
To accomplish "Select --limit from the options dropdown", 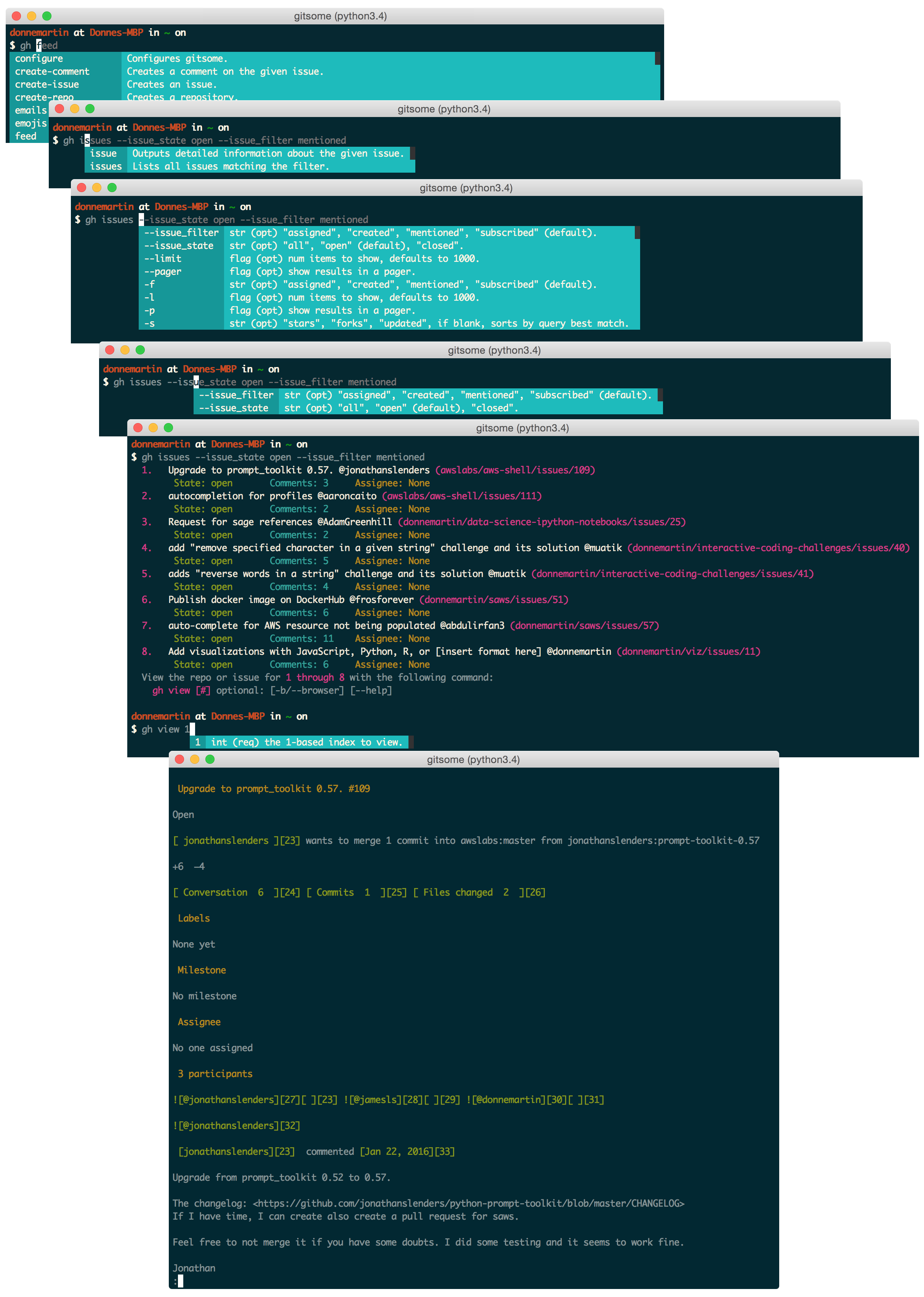I will [x=163, y=258].
